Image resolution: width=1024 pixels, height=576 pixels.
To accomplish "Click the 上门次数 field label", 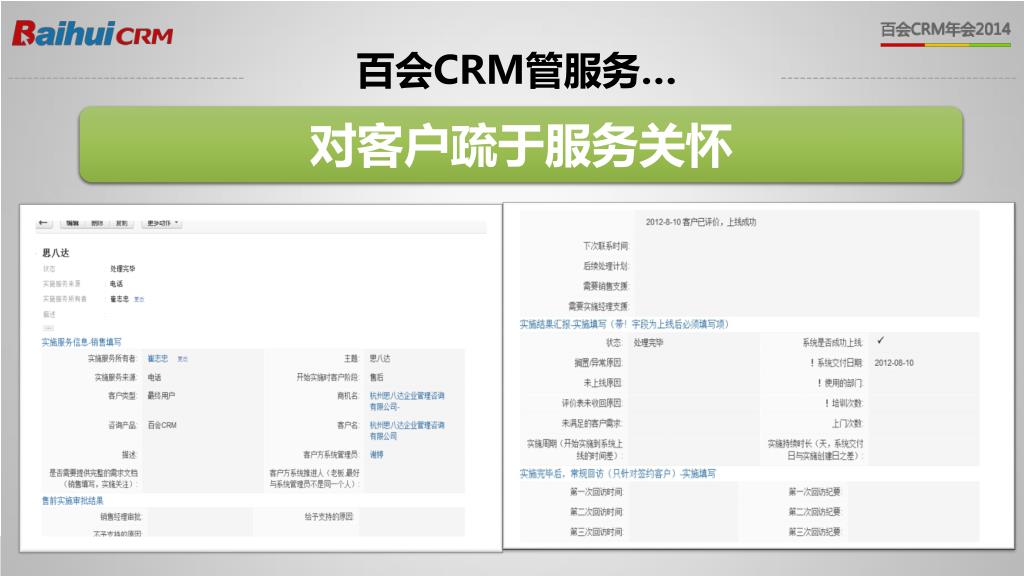I will [x=847, y=424].
